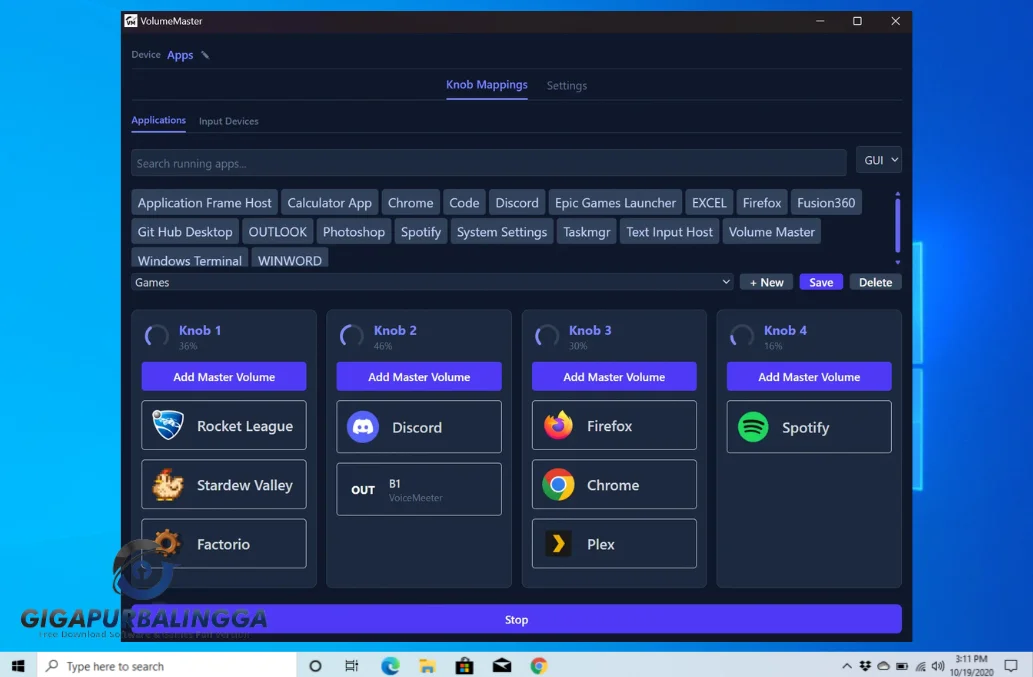Click the Chrome logo in Knob 3

558,485
